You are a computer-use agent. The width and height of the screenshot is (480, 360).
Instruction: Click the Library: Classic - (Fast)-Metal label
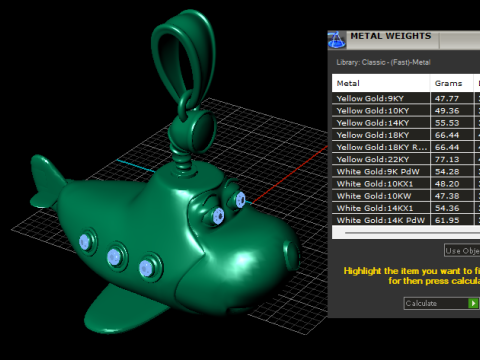pos(383,62)
